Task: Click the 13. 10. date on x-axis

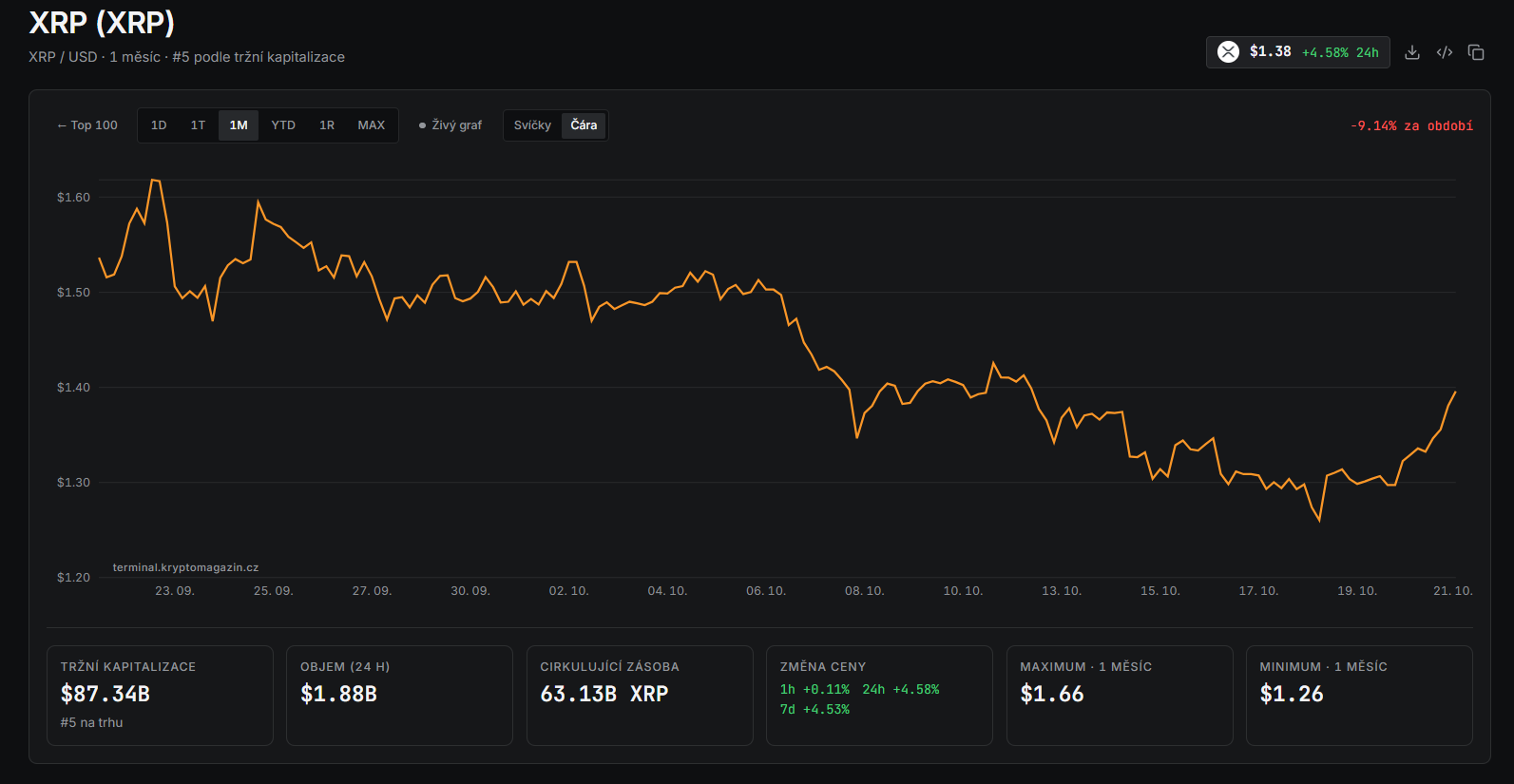Action: 1062,591
